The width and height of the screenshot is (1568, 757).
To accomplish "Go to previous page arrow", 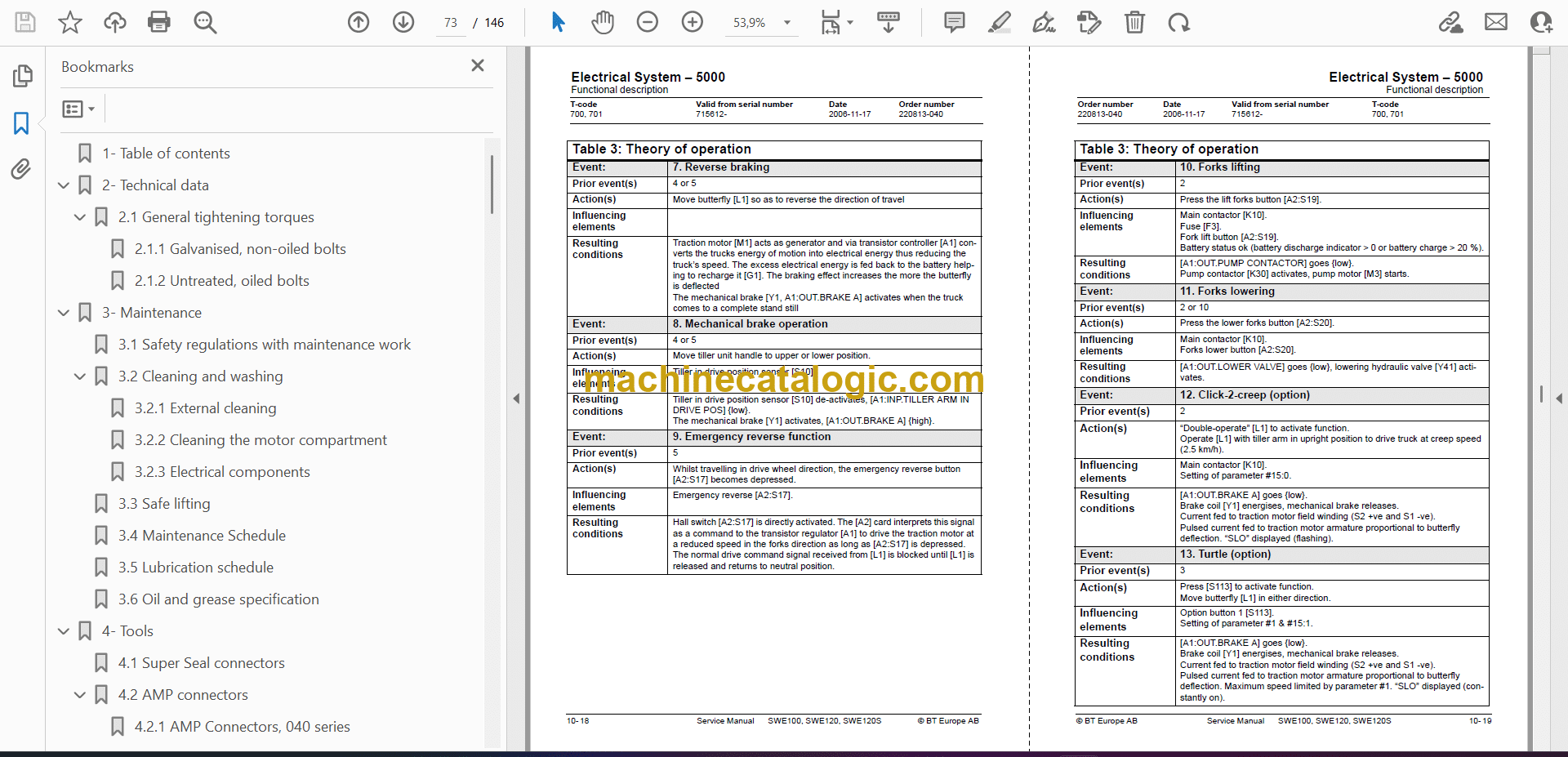I will pyautogui.click(x=359, y=22).
